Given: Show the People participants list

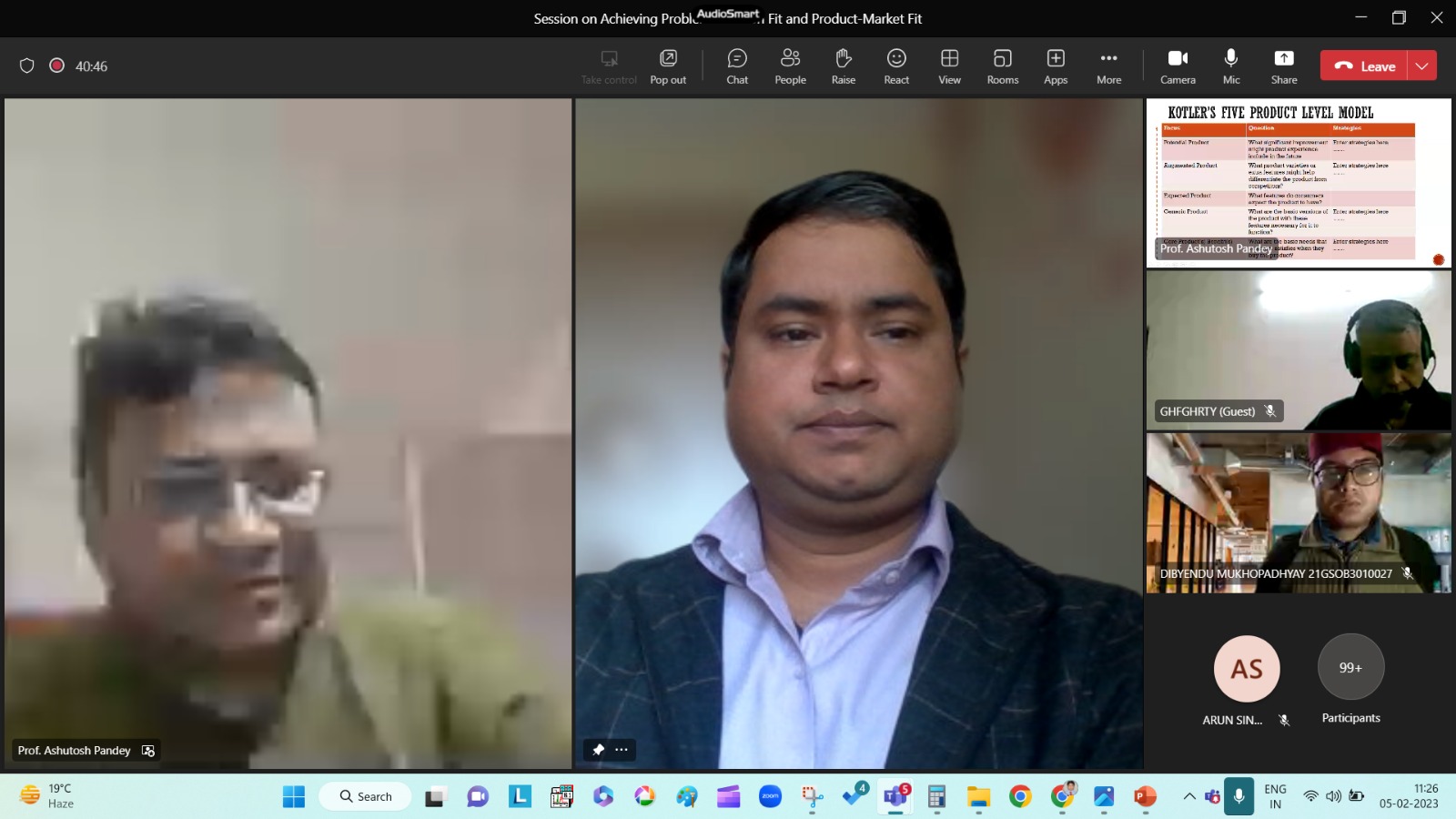Looking at the screenshot, I should (x=790, y=66).
